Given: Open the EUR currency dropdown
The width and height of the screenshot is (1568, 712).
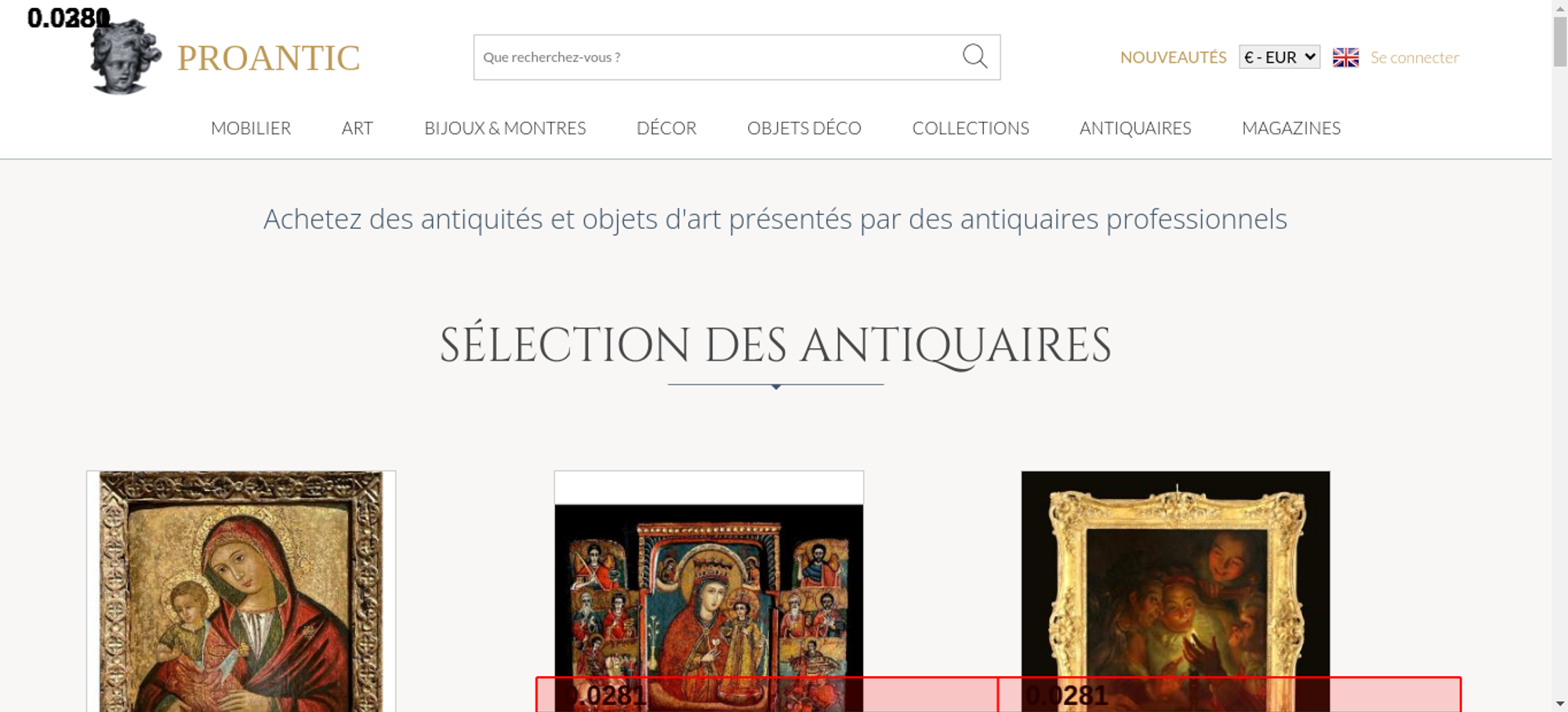Looking at the screenshot, I should 1279,57.
